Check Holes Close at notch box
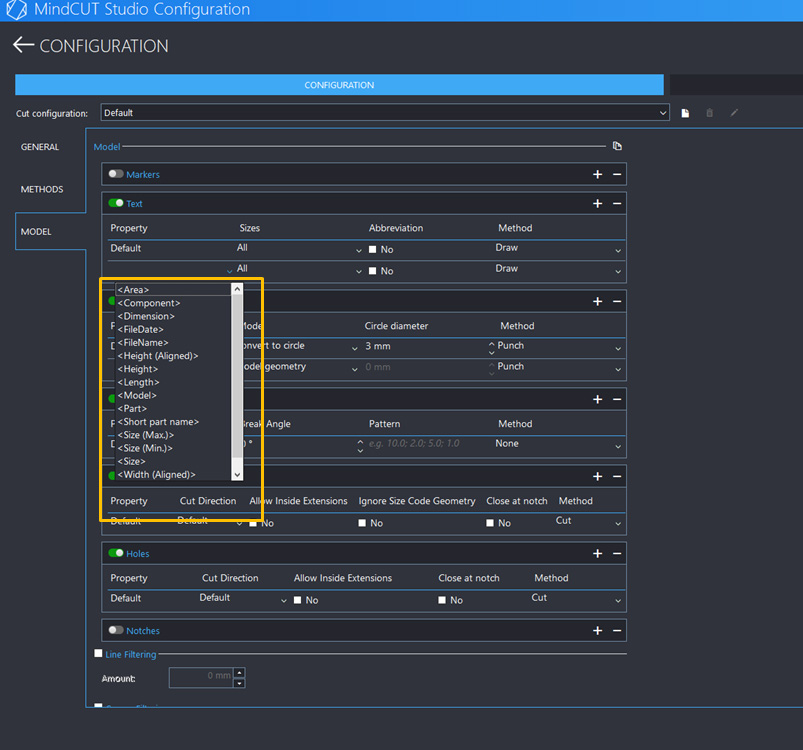 (441, 600)
